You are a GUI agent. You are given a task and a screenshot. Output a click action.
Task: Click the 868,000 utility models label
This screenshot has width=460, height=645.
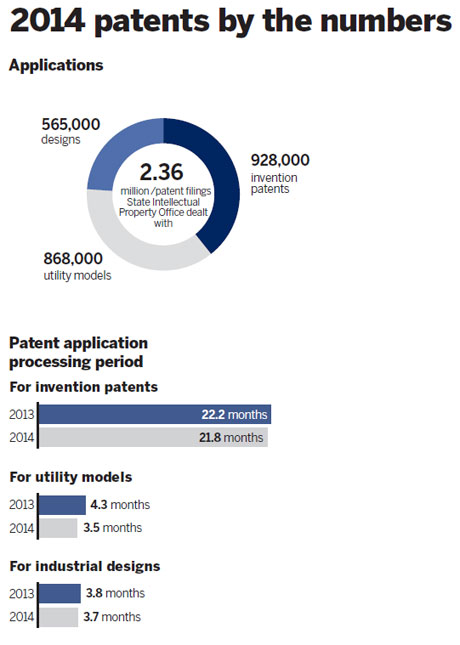coord(77,266)
